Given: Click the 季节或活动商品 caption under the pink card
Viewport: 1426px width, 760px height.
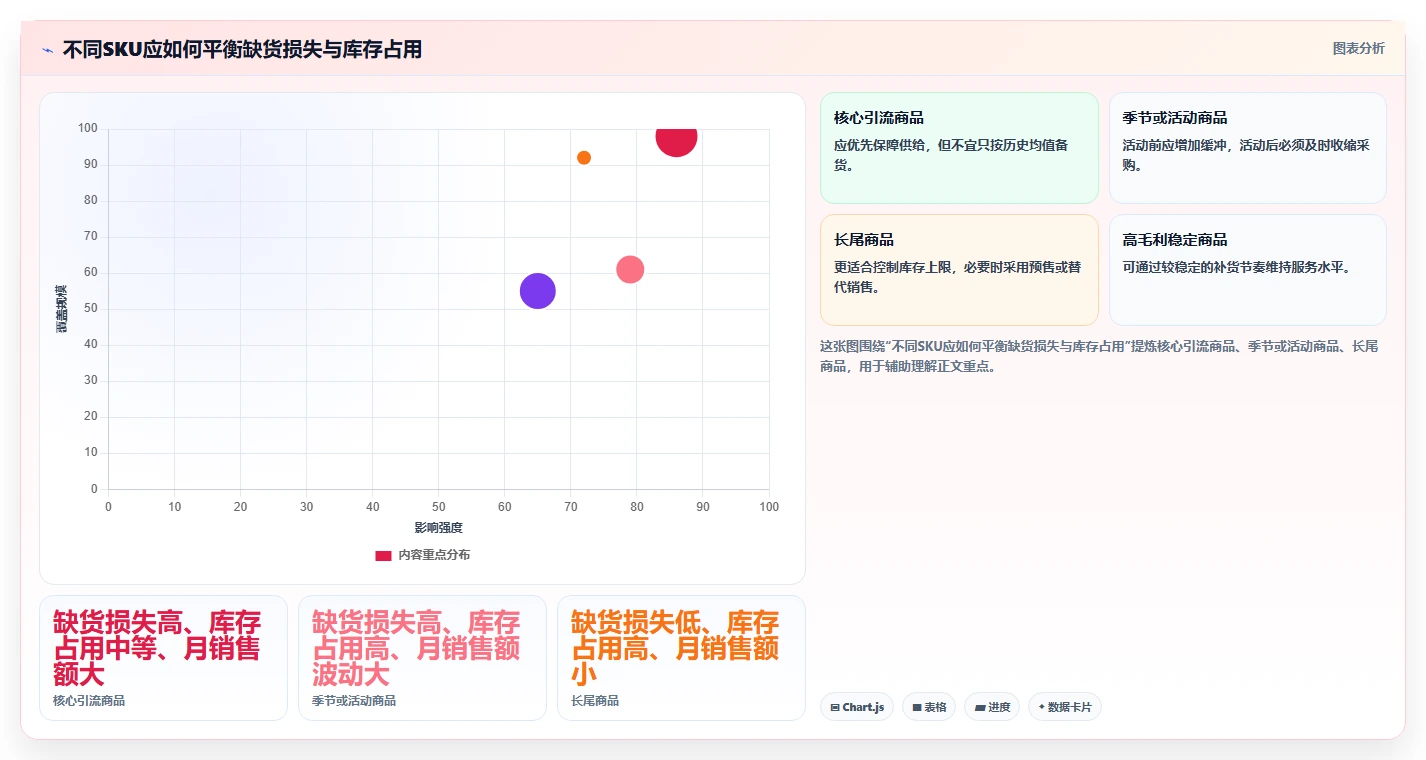Looking at the screenshot, I should tap(354, 701).
